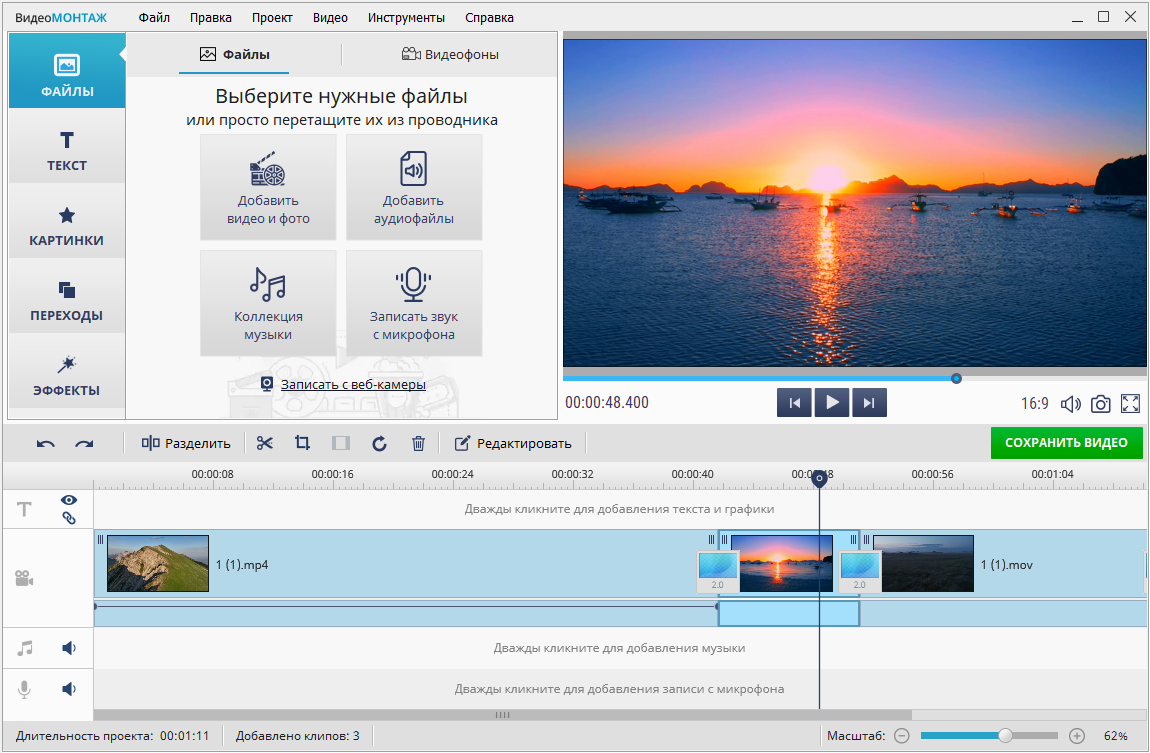Select the mountain clip thumbnail 1 (1).mp4
The height and width of the screenshot is (753, 1150).
158,564
